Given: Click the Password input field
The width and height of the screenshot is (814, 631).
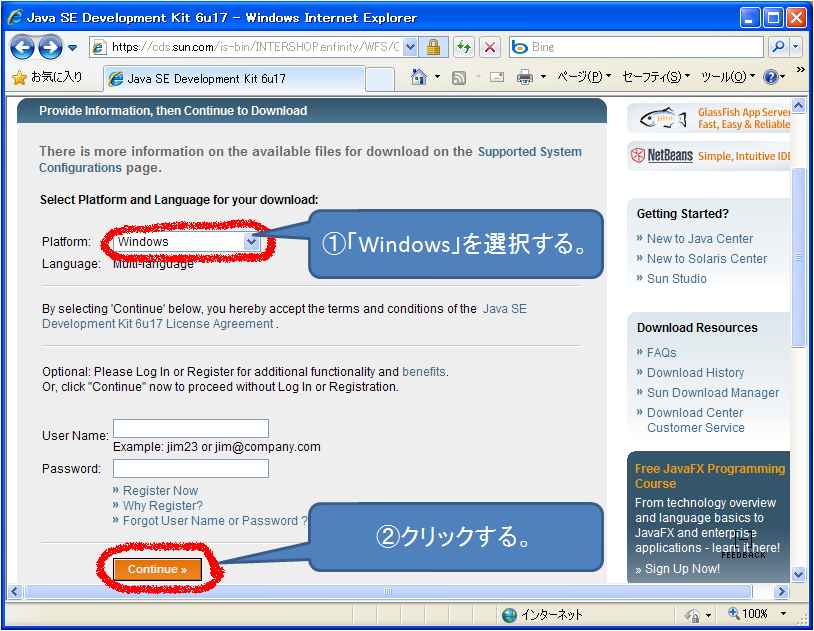Looking at the screenshot, I should (191, 468).
